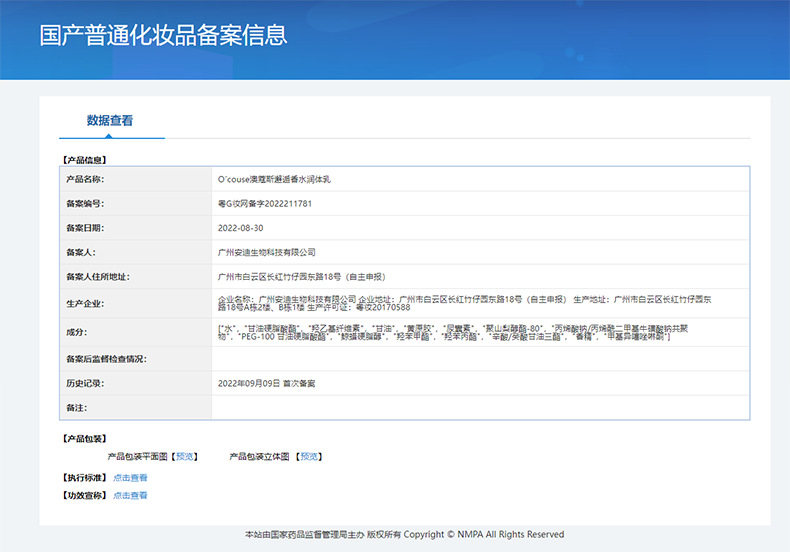790x552 pixels.
Task: Click the 历史记录 row label
Action: (85, 383)
